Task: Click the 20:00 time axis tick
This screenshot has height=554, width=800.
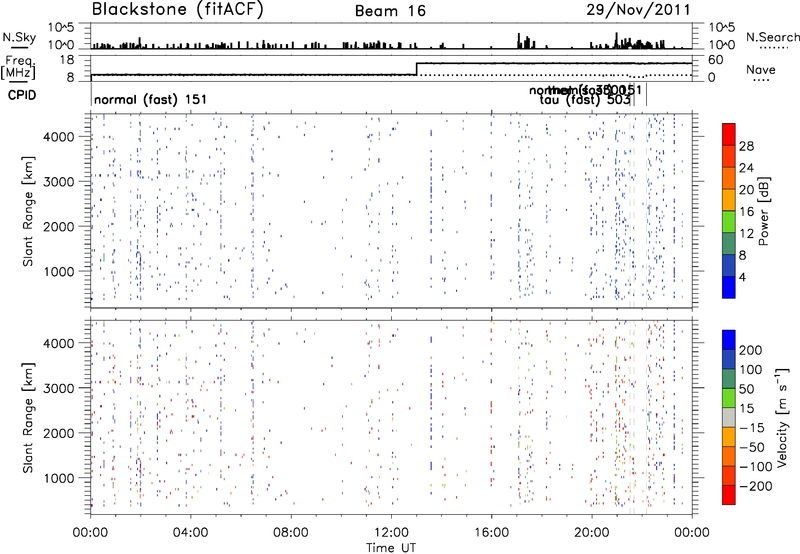Action: pos(591,533)
